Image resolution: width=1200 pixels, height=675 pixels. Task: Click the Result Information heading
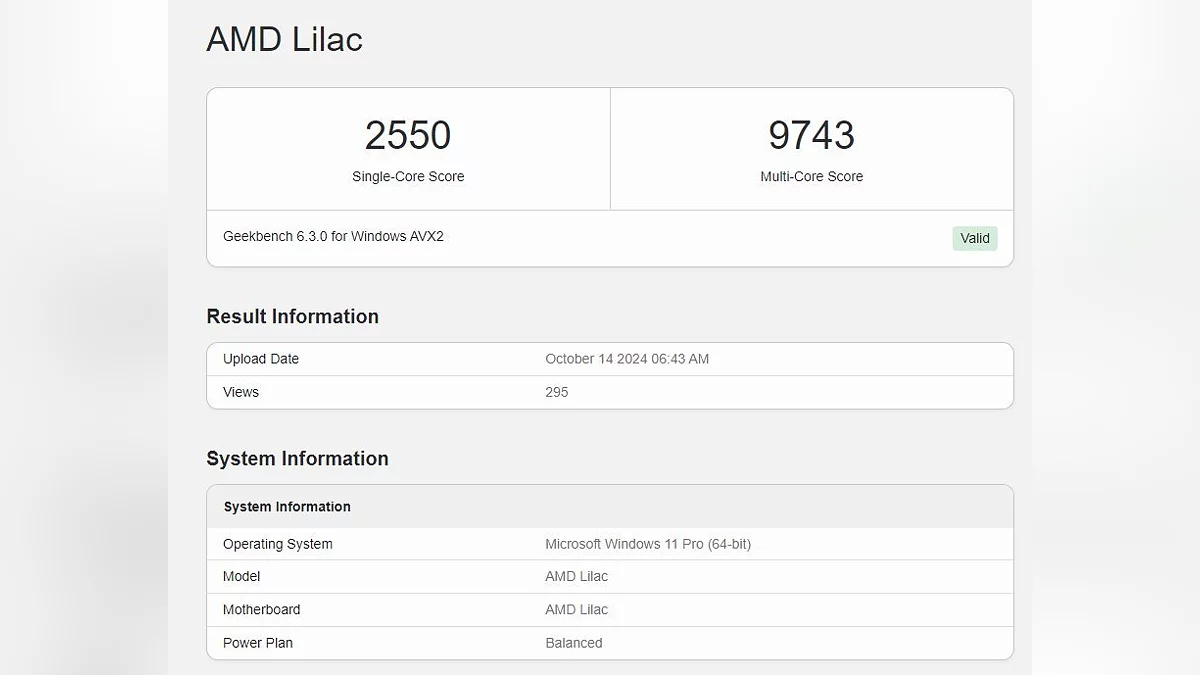(x=292, y=317)
